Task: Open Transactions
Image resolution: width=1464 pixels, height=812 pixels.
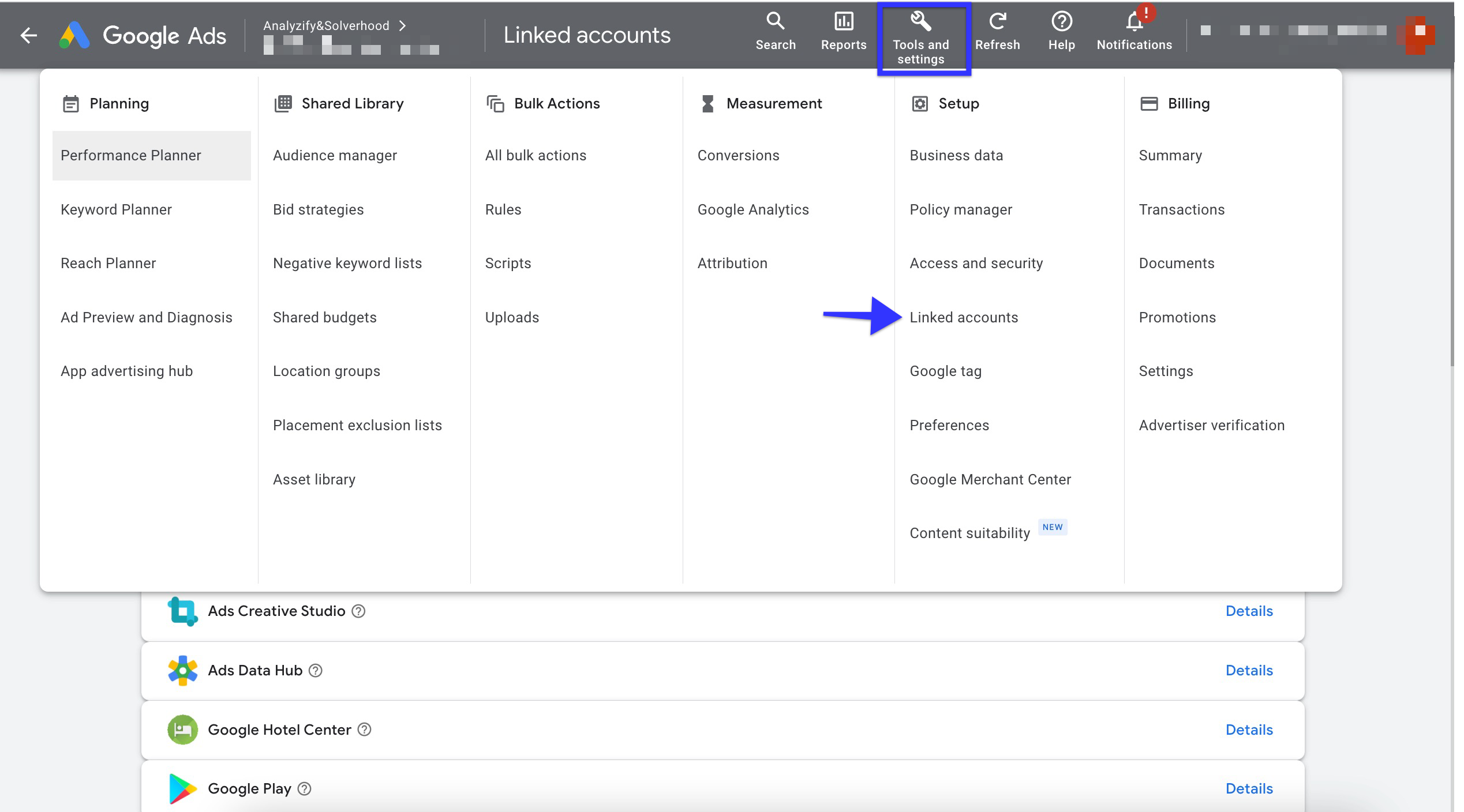Action: click(1181, 209)
